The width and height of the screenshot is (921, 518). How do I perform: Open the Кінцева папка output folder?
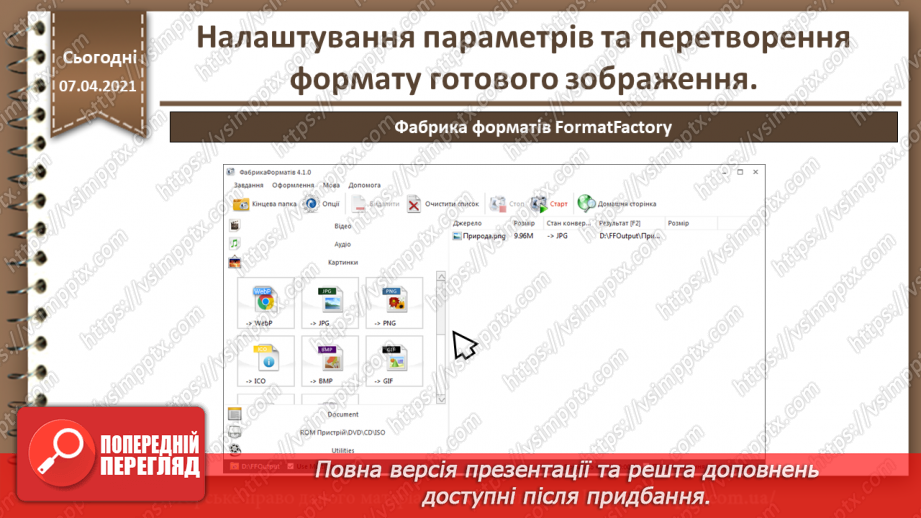tap(241, 204)
